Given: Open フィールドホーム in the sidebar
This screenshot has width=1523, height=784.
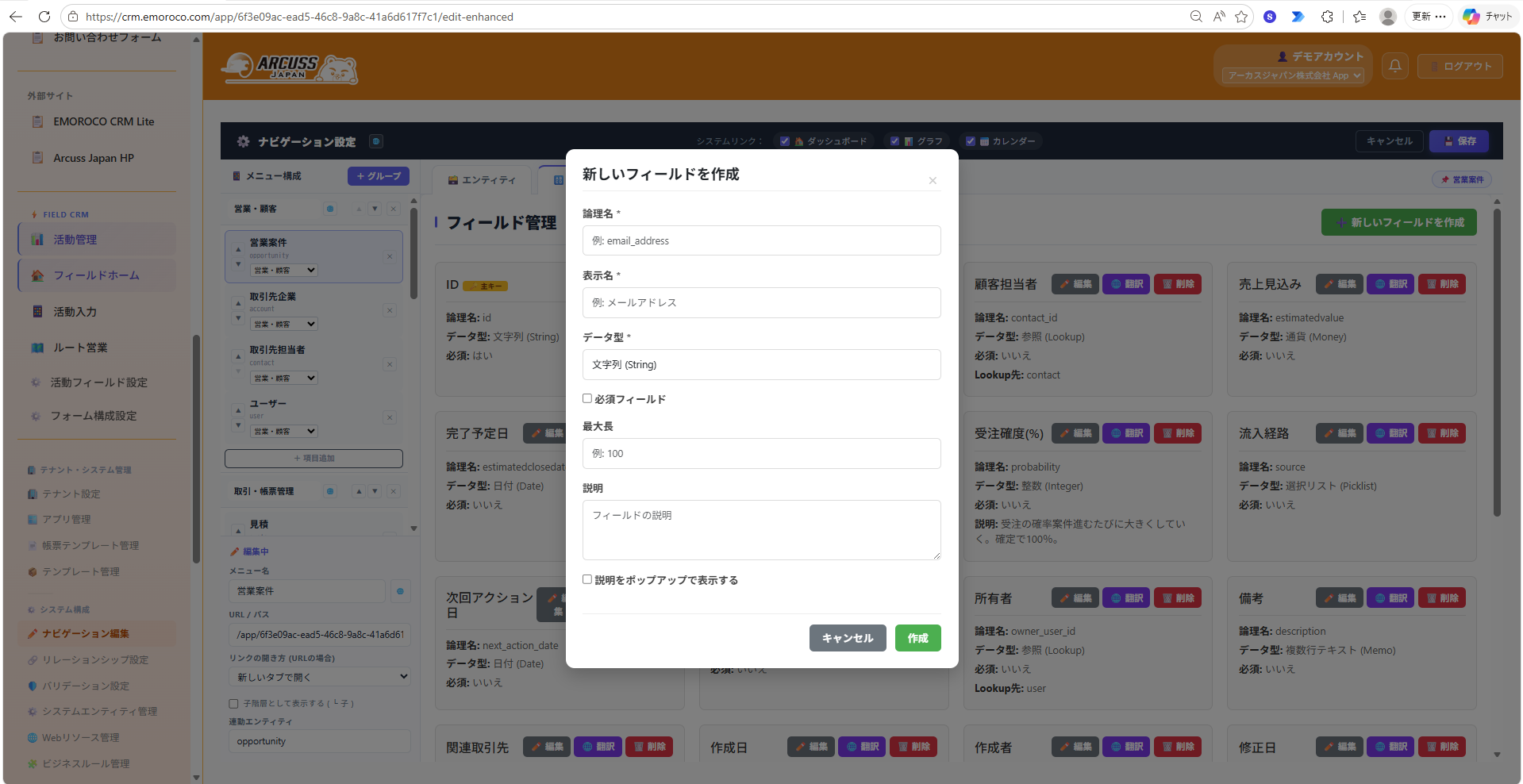Looking at the screenshot, I should coord(97,275).
